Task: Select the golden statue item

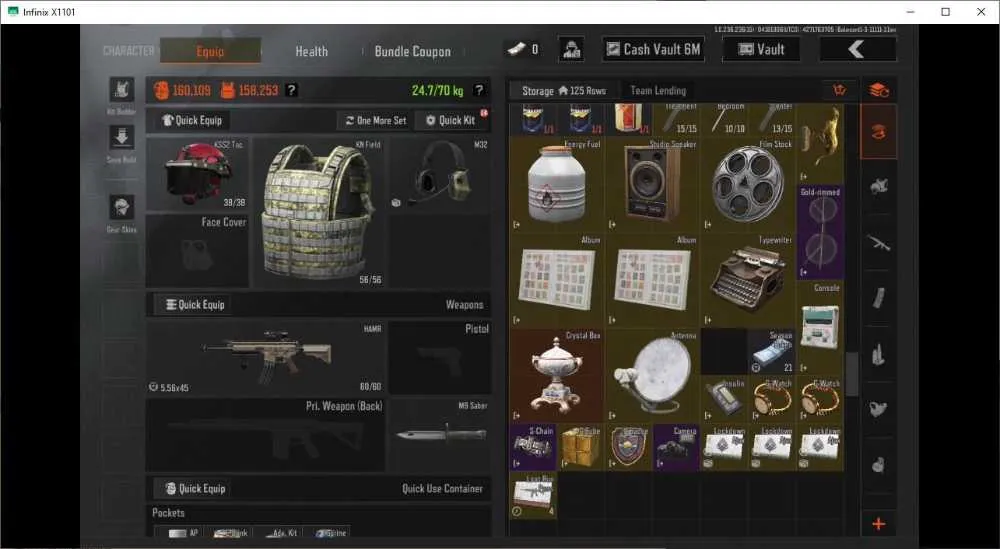Action: click(x=820, y=143)
